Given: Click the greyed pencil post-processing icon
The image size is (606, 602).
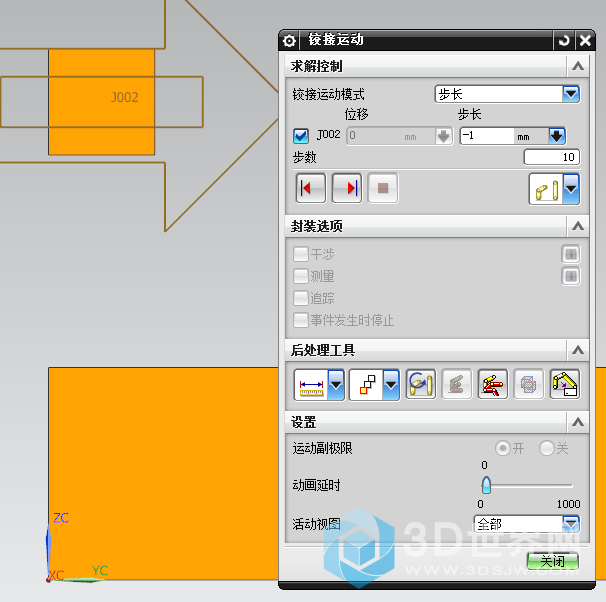Looking at the screenshot, I should pyautogui.click(x=456, y=384).
